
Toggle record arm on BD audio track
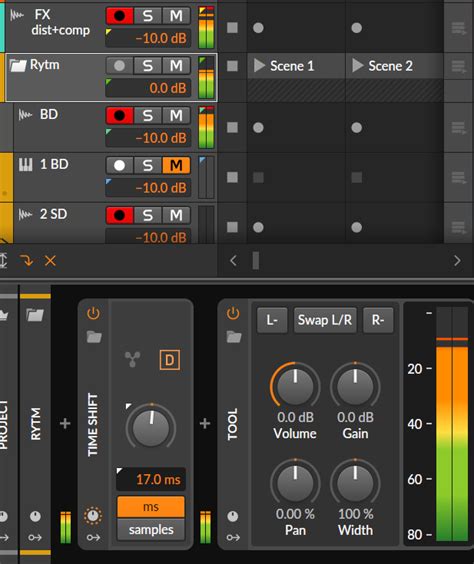point(119,116)
